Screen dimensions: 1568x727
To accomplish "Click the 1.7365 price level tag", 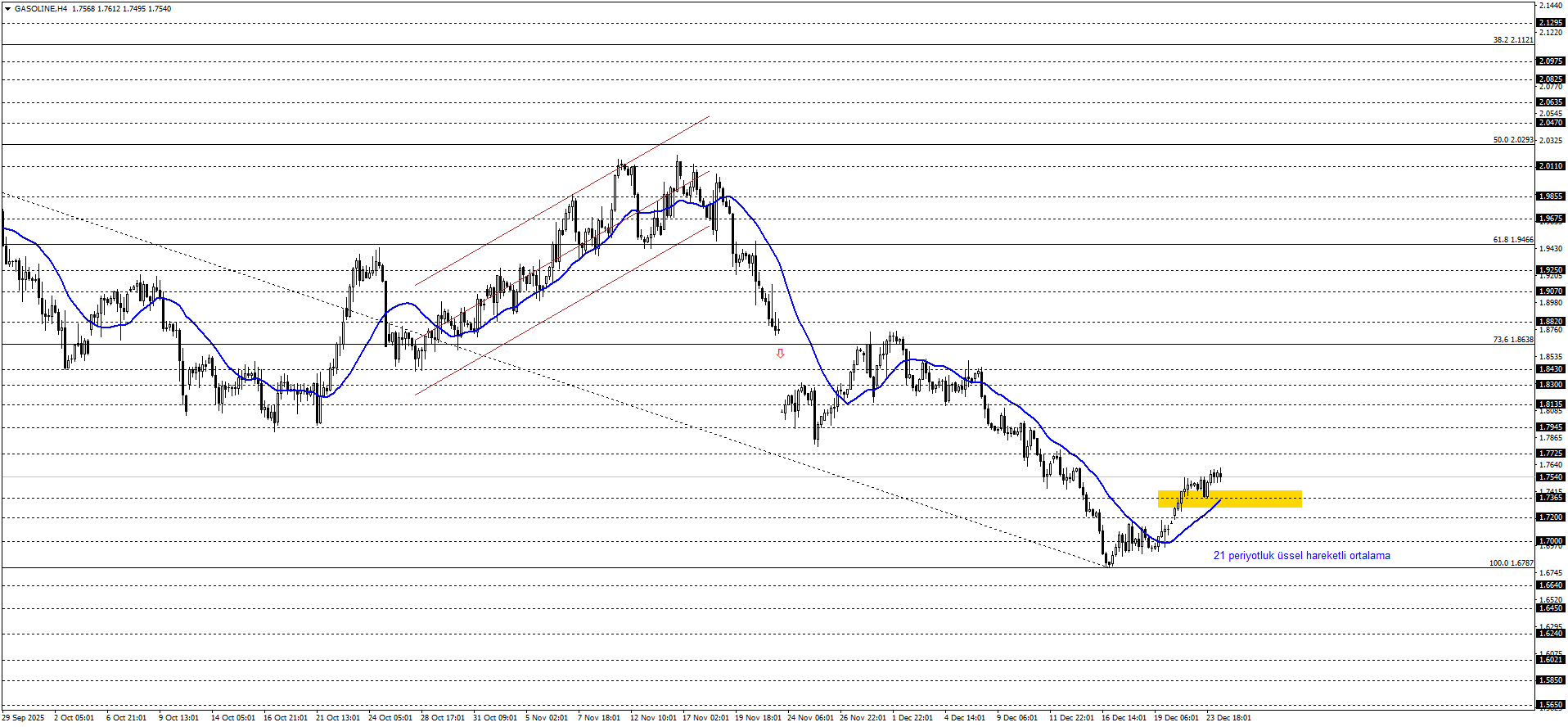I will point(1550,498).
